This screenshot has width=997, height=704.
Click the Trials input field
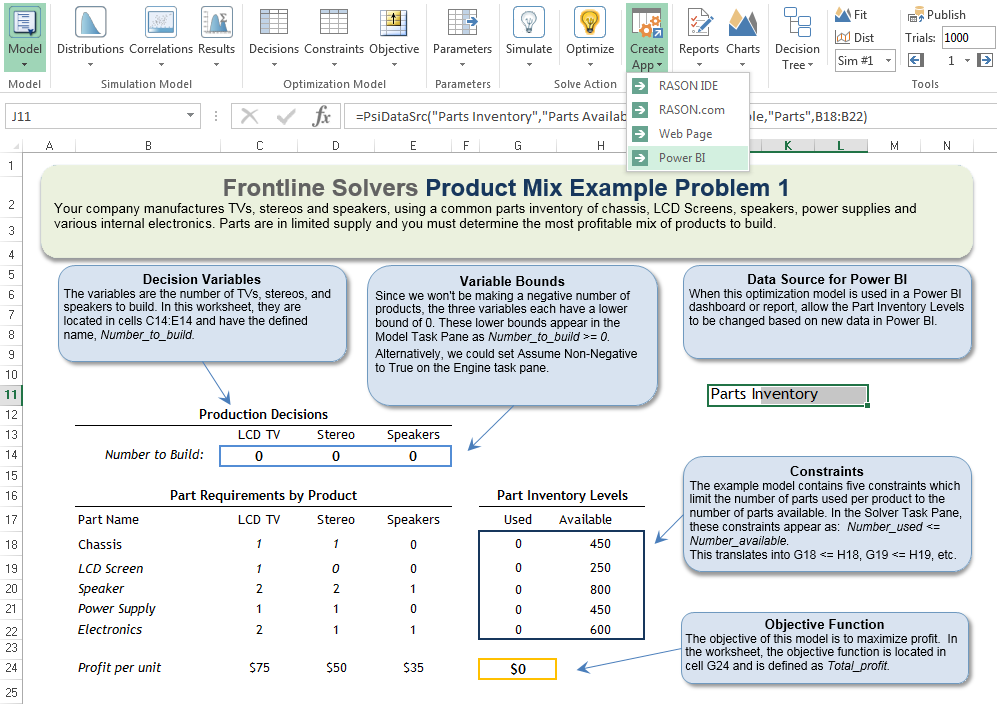click(x=968, y=38)
